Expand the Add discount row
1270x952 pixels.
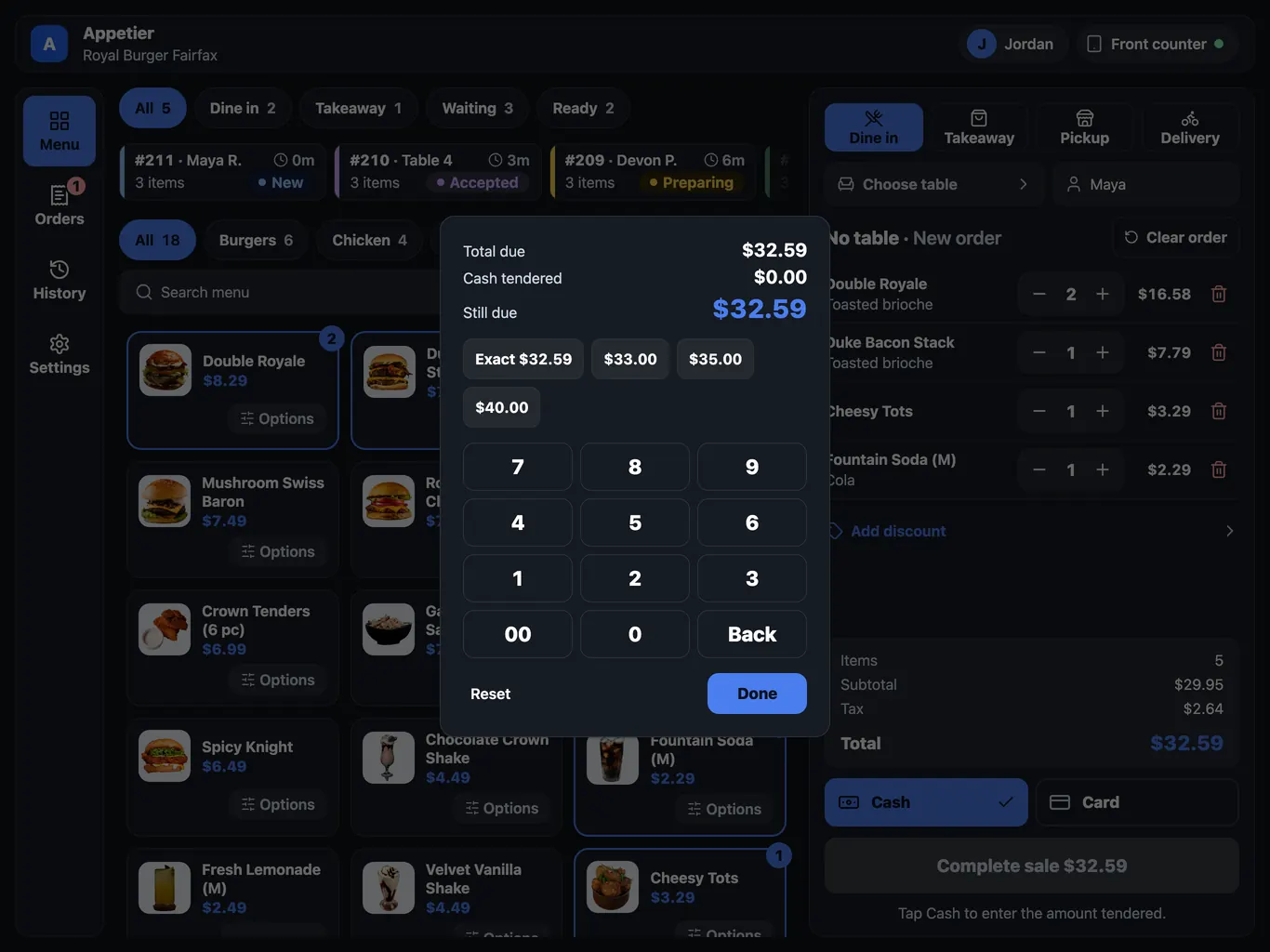[x=1032, y=531]
